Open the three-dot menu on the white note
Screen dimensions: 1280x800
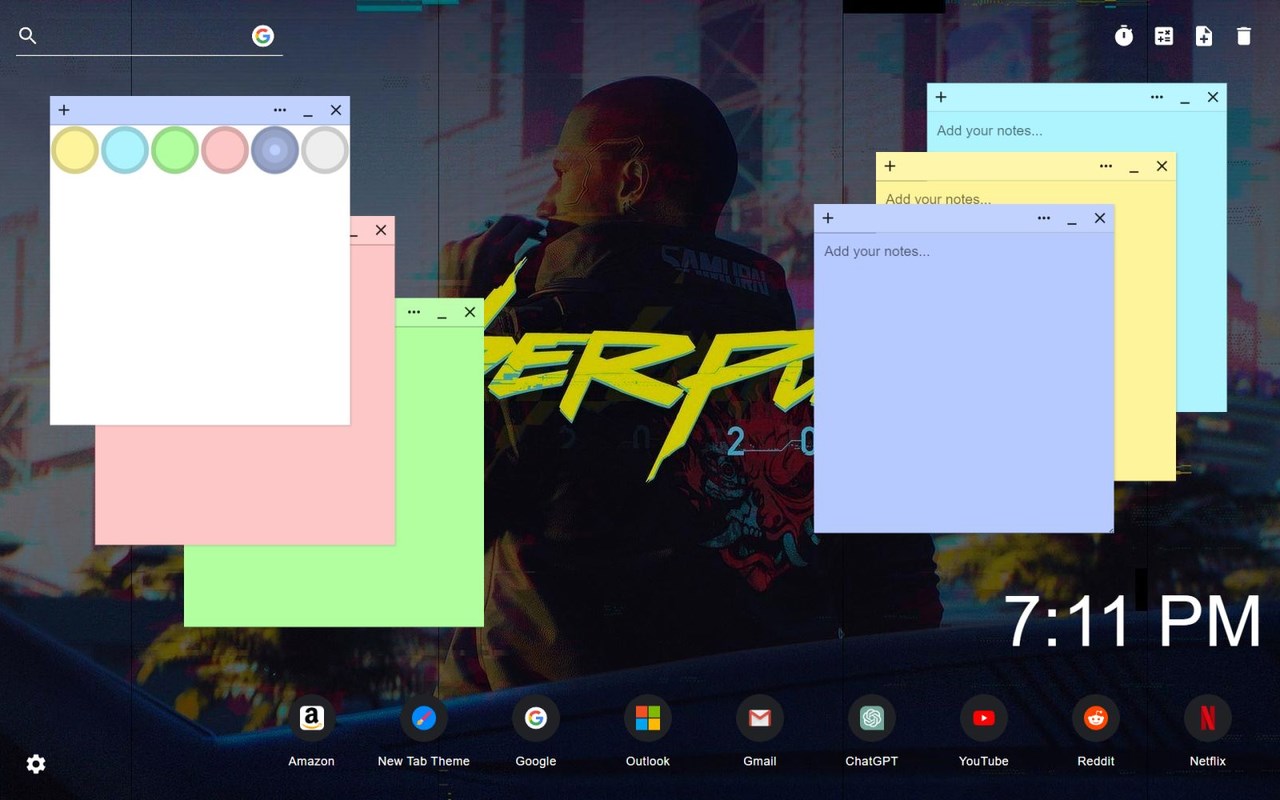(280, 110)
